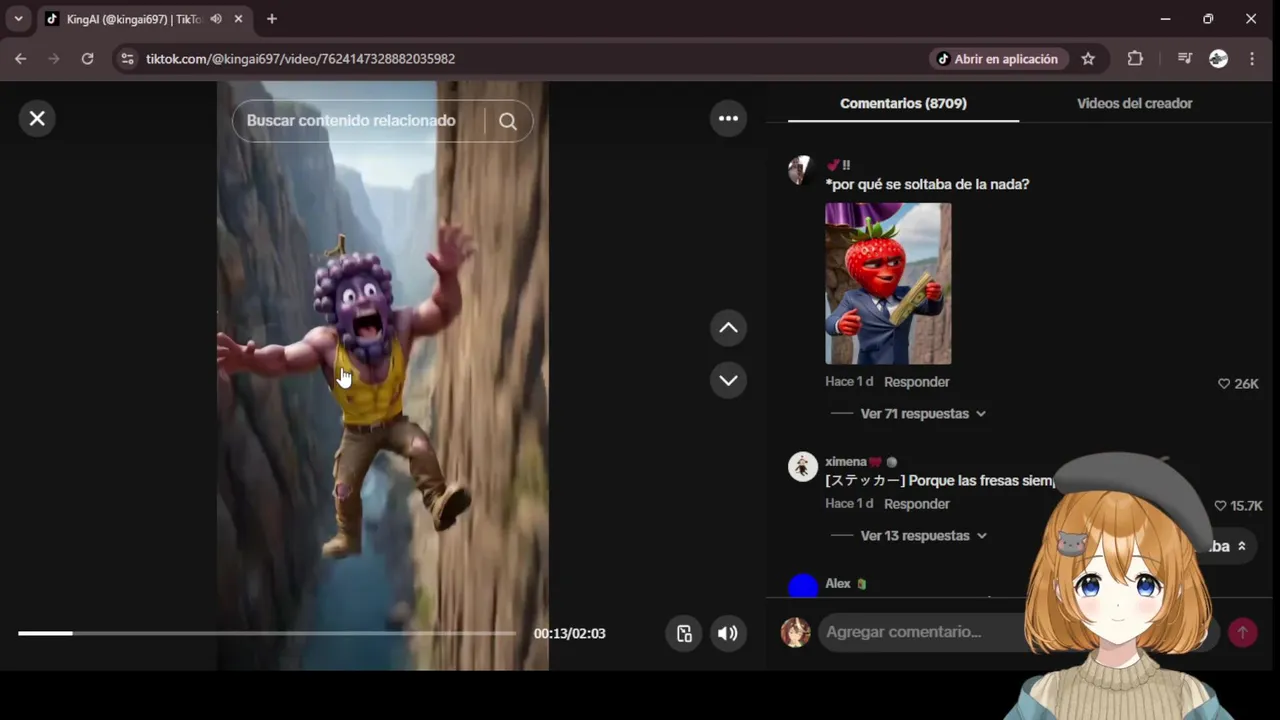The height and width of the screenshot is (720, 1280).
Task: Go back in browser history
Action: (20, 59)
